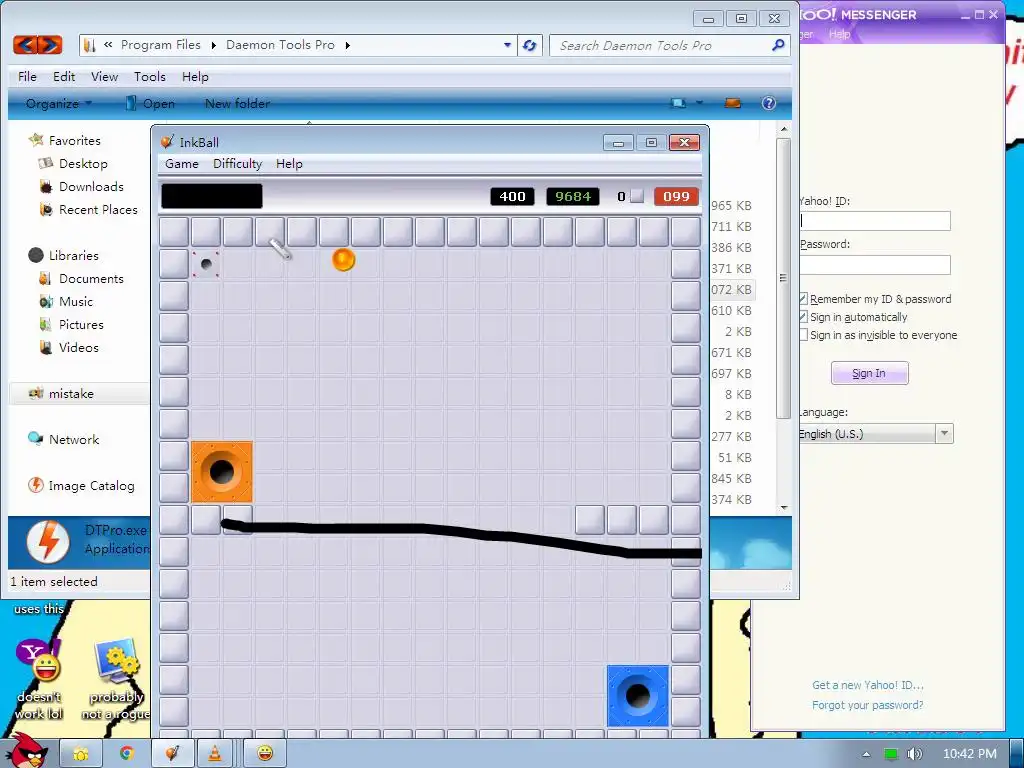Image resolution: width=1024 pixels, height=768 pixels.
Task: Open the Tools menu in Explorer
Action: pos(150,76)
